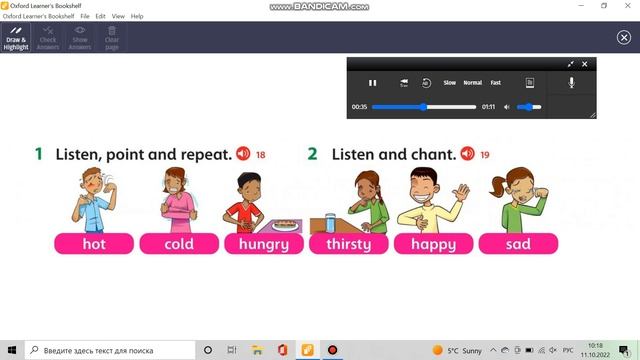Click the audio player resize grip

click(x=593, y=116)
